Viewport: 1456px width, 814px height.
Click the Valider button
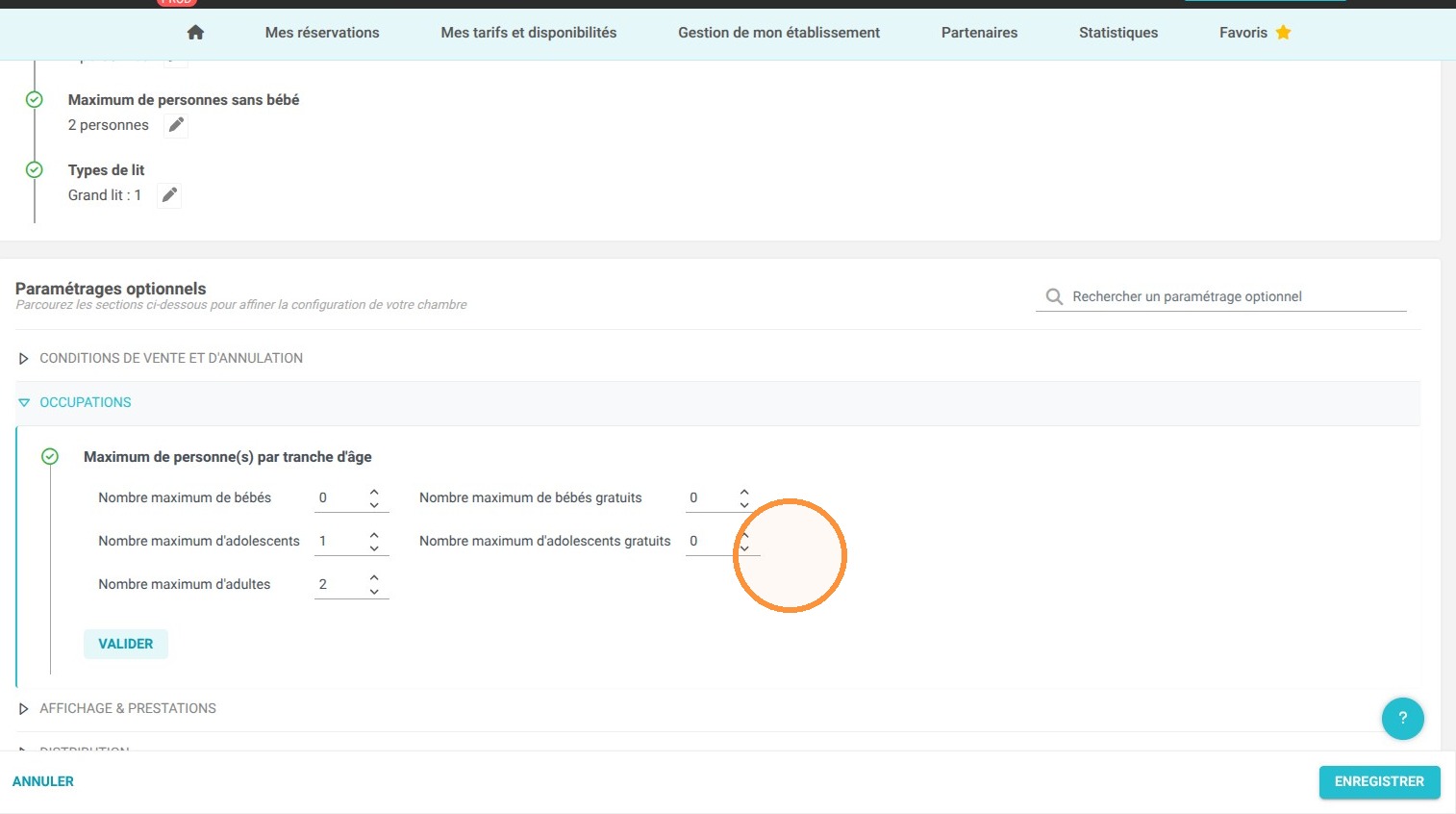126,644
